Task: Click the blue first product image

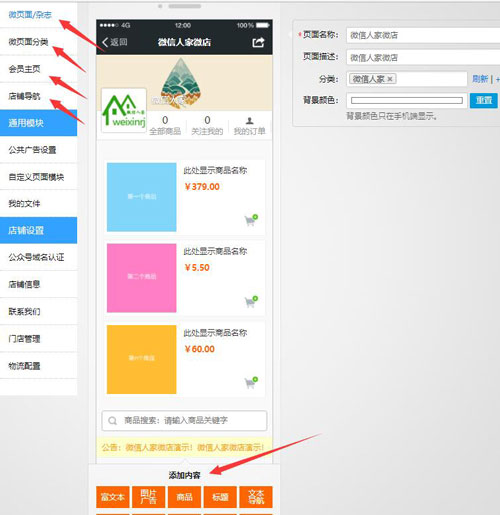Action: (x=142, y=197)
